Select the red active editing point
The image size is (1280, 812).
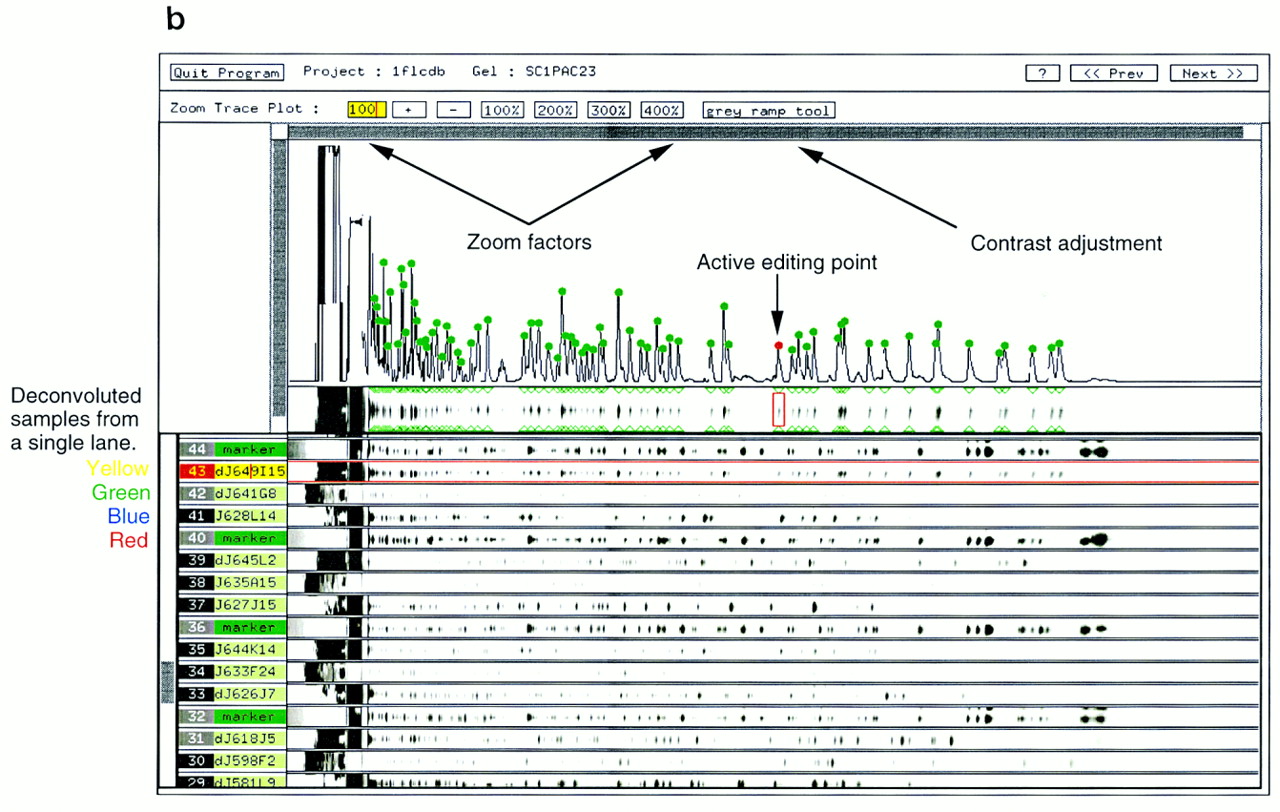click(778, 345)
